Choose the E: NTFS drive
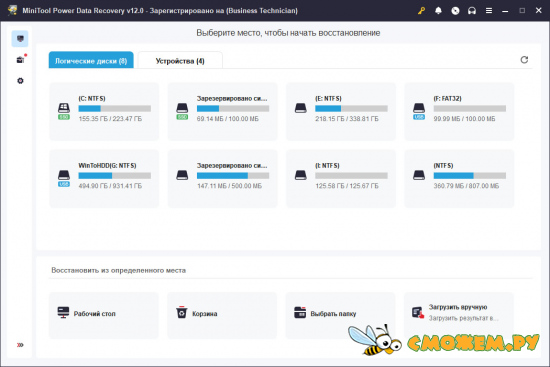Viewport: 550px width, 367px height. pyautogui.click(x=341, y=112)
